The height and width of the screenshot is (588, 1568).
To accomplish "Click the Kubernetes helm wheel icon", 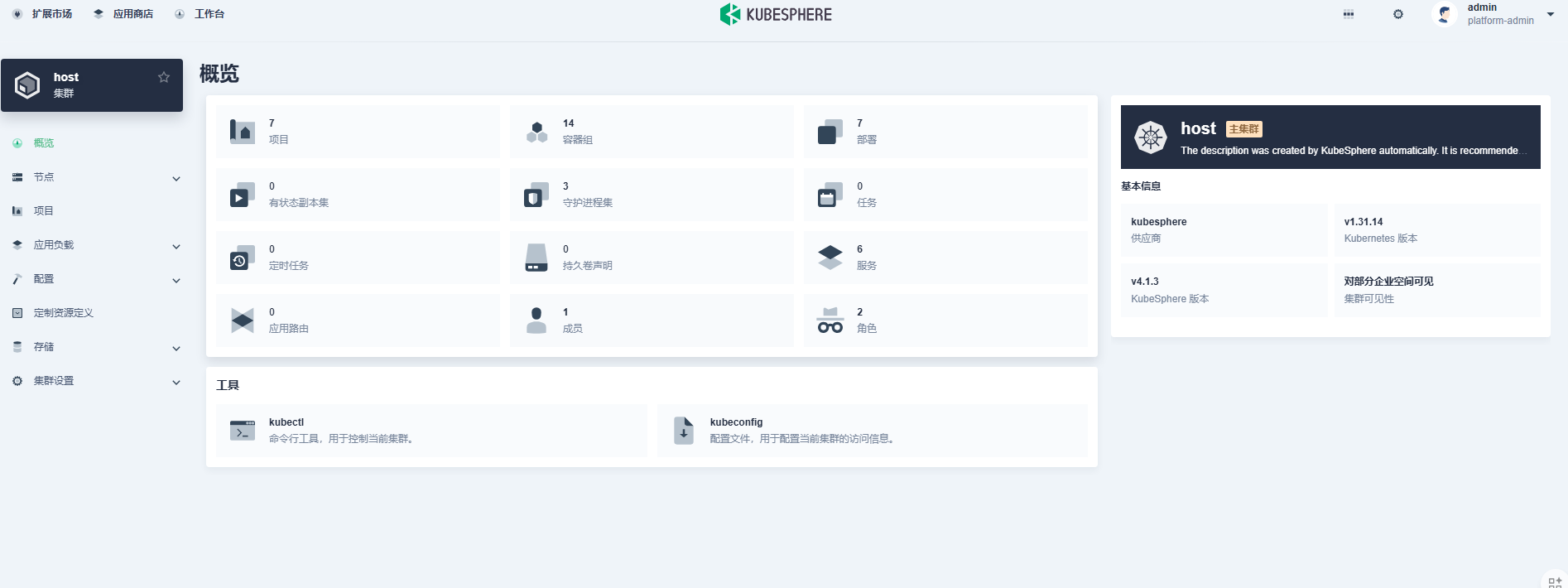I will [1151, 137].
